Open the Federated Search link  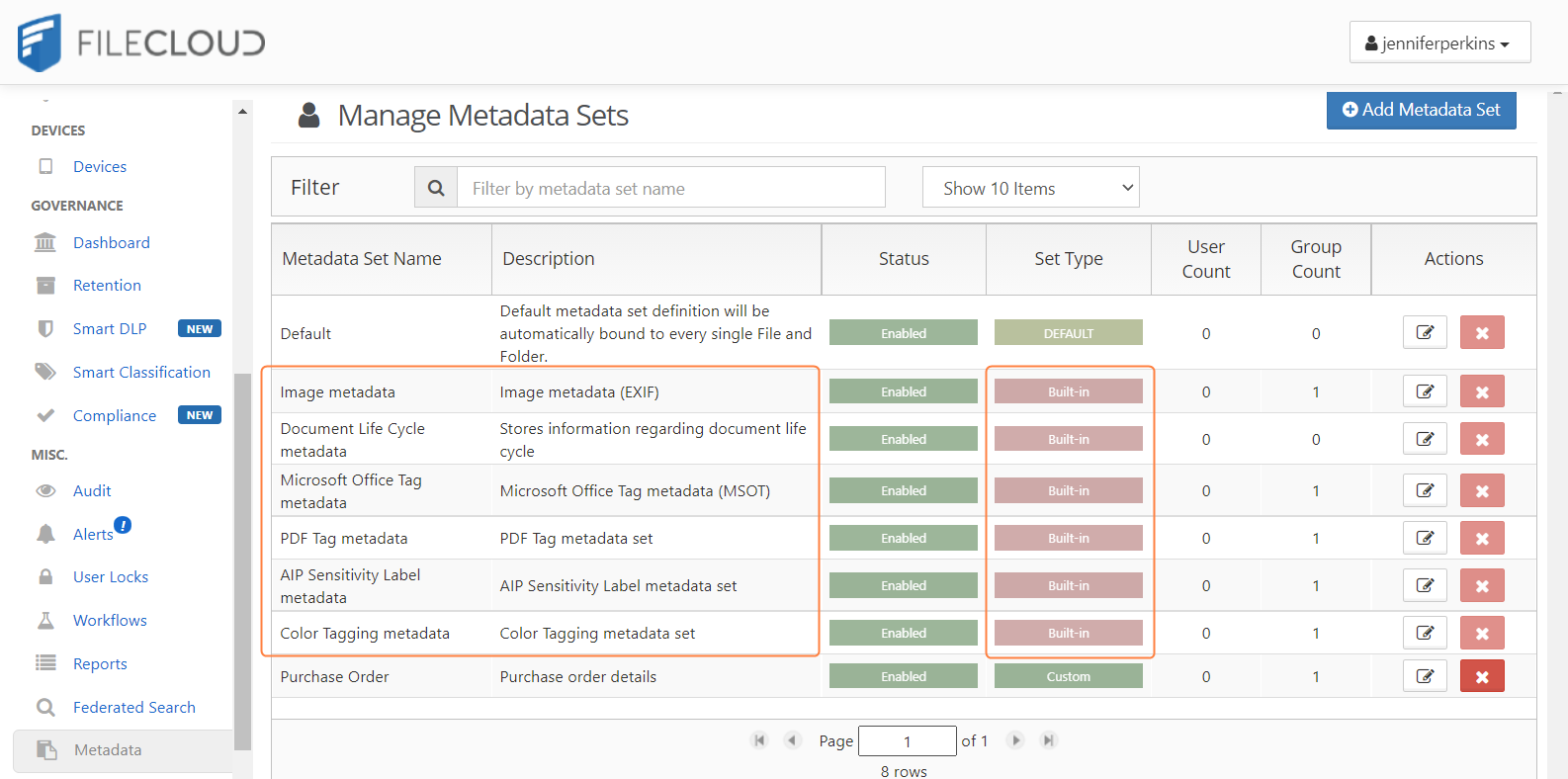click(x=133, y=707)
